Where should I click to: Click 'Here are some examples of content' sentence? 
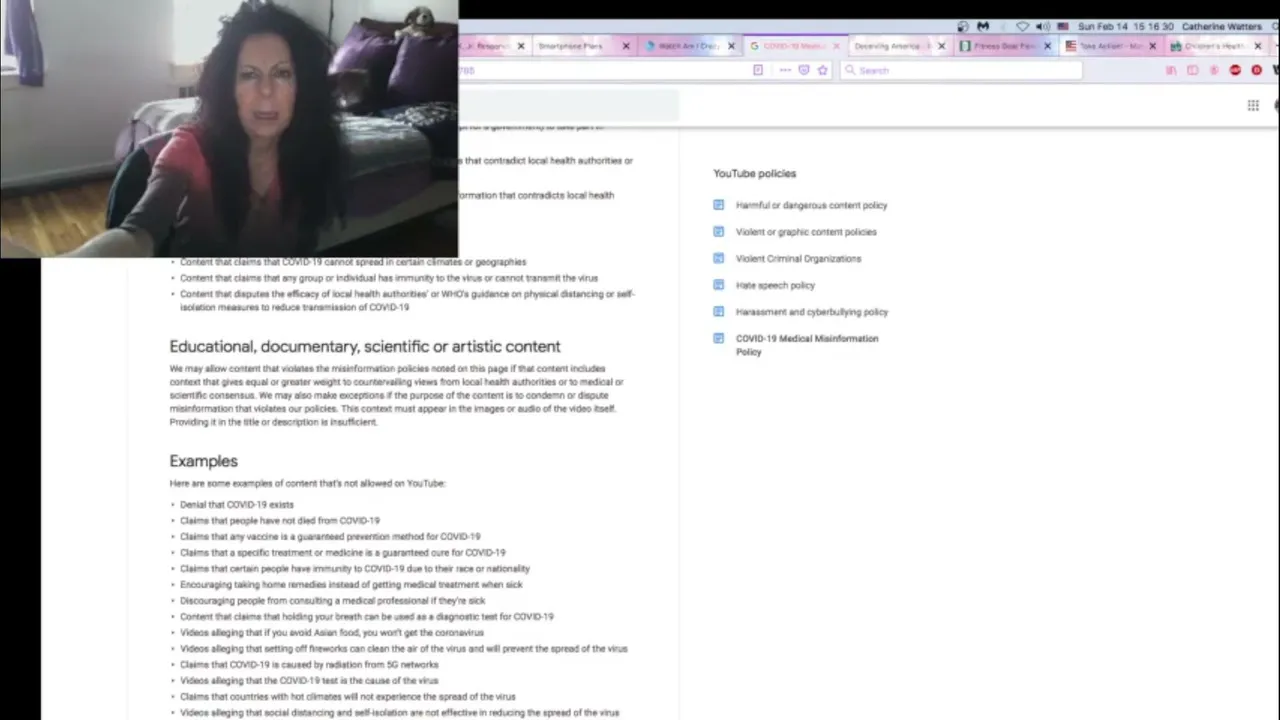[x=307, y=484]
